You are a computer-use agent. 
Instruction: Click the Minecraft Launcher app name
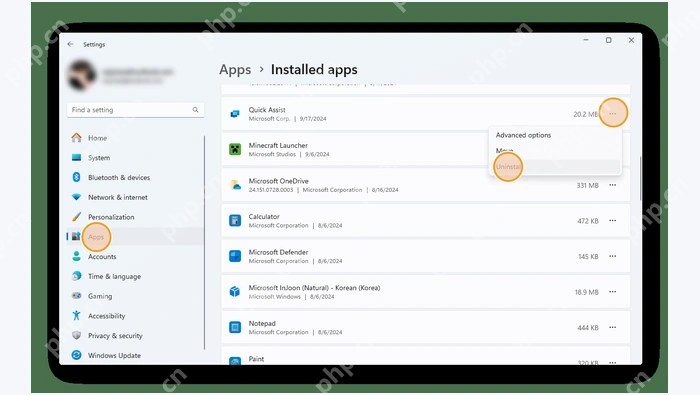278,145
